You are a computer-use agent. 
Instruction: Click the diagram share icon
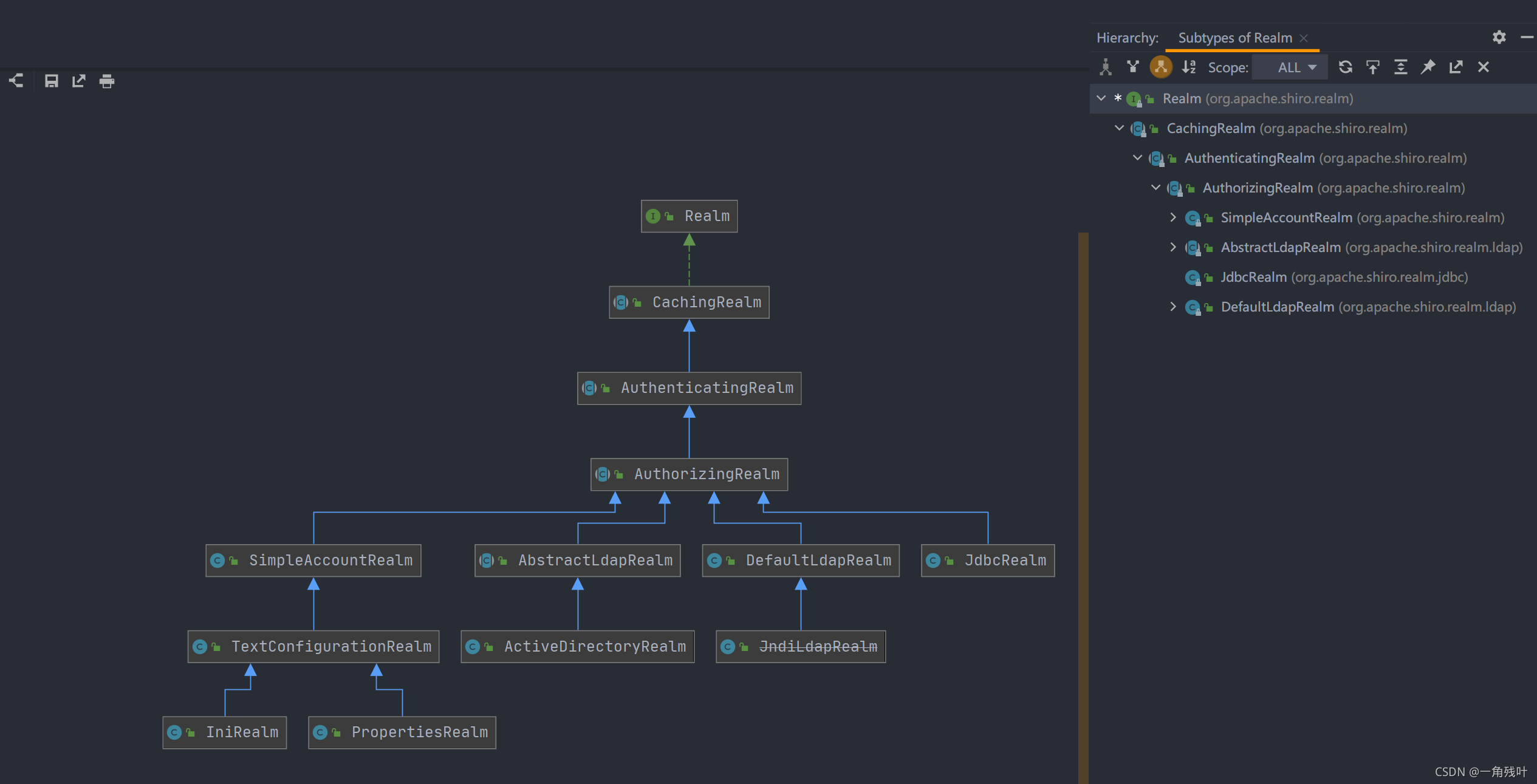coord(16,81)
